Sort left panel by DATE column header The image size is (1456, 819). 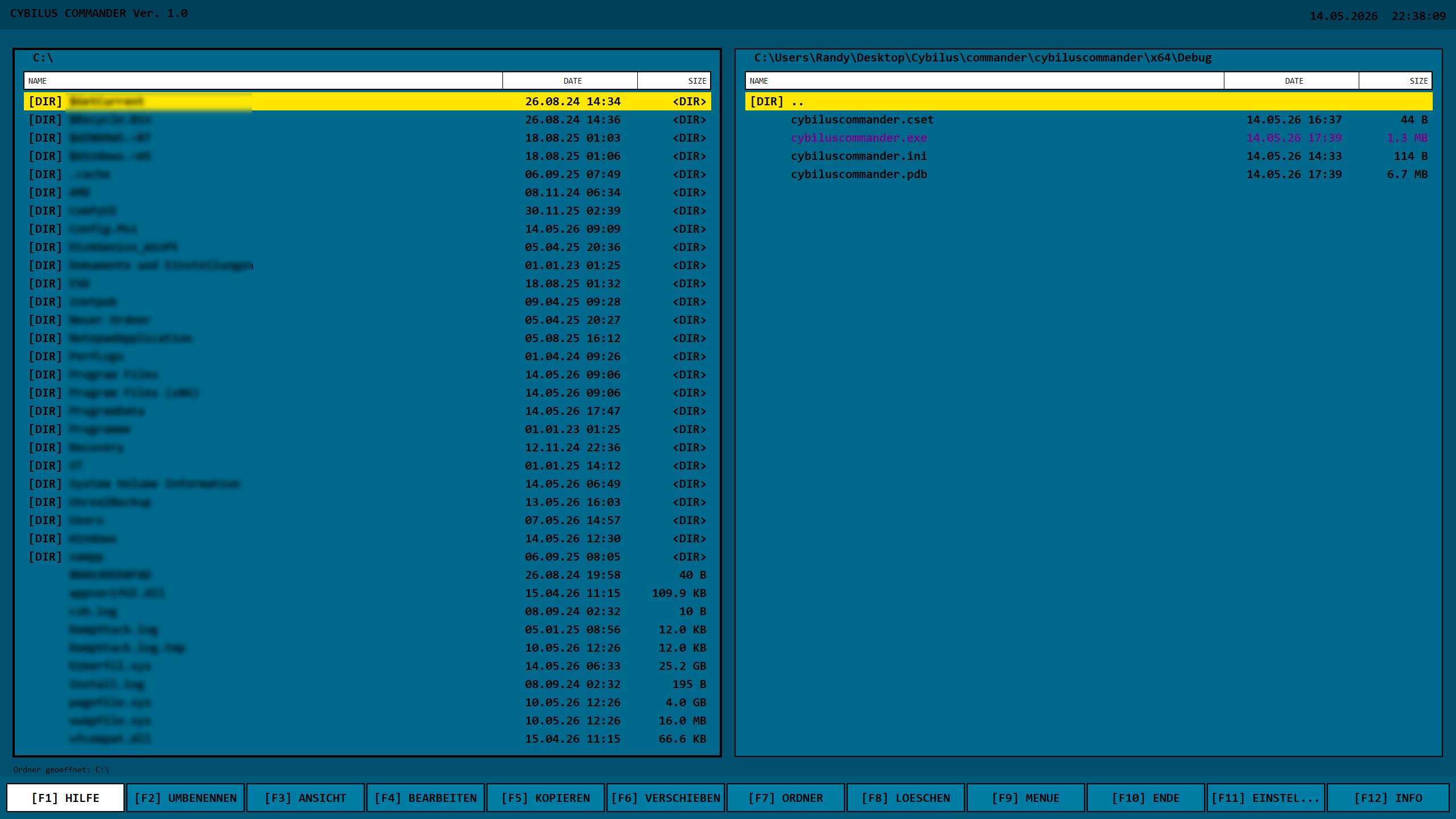570,81
